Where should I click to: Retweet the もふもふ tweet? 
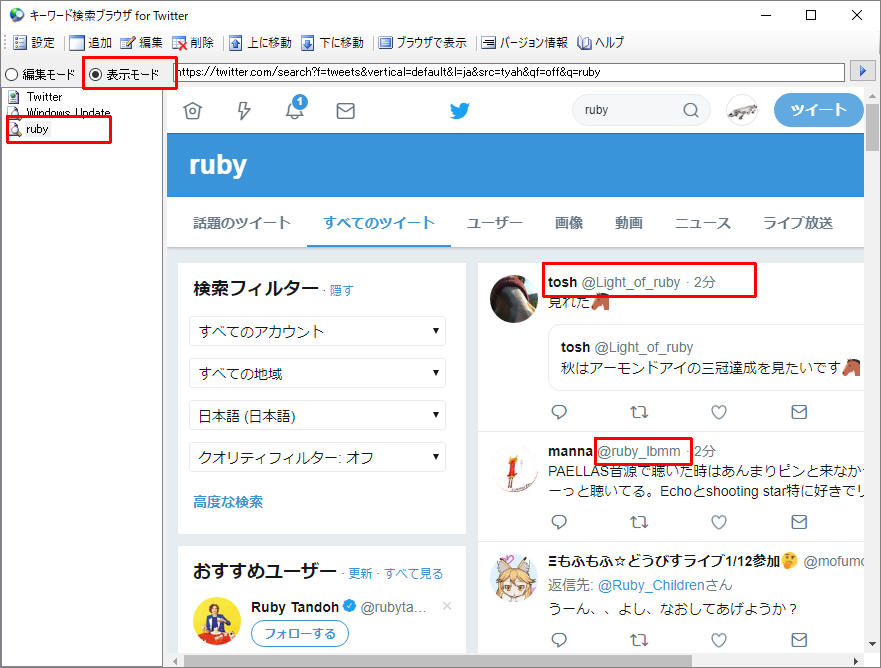click(x=639, y=640)
